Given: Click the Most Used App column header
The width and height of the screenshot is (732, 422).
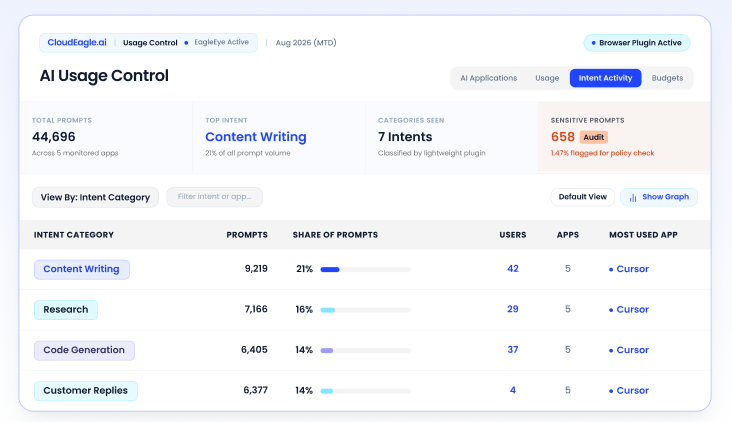Looking at the screenshot, I should pyautogui.click(x=643, y=235).
